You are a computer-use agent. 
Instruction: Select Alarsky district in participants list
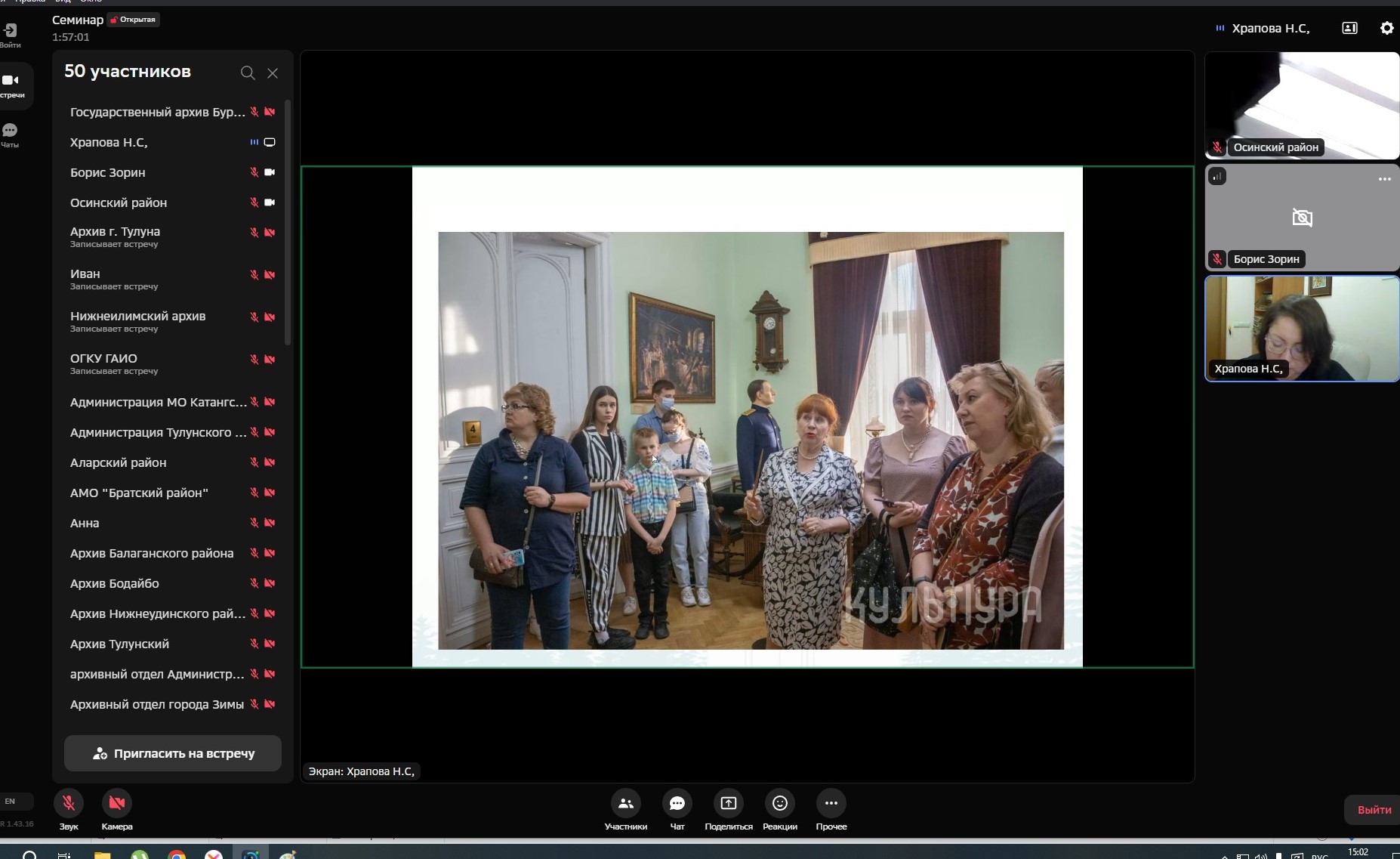[119, 462]
